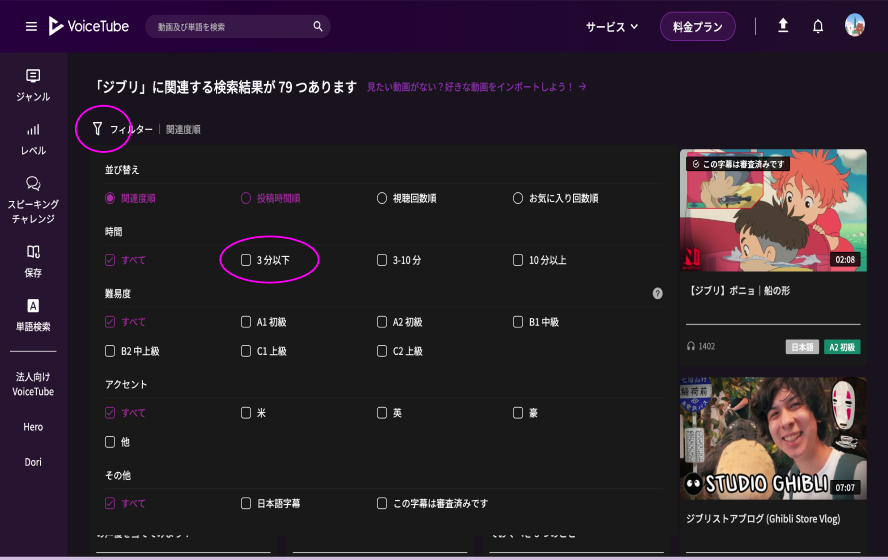
Task: Open the user profile avatar
Action: [855, 25]
